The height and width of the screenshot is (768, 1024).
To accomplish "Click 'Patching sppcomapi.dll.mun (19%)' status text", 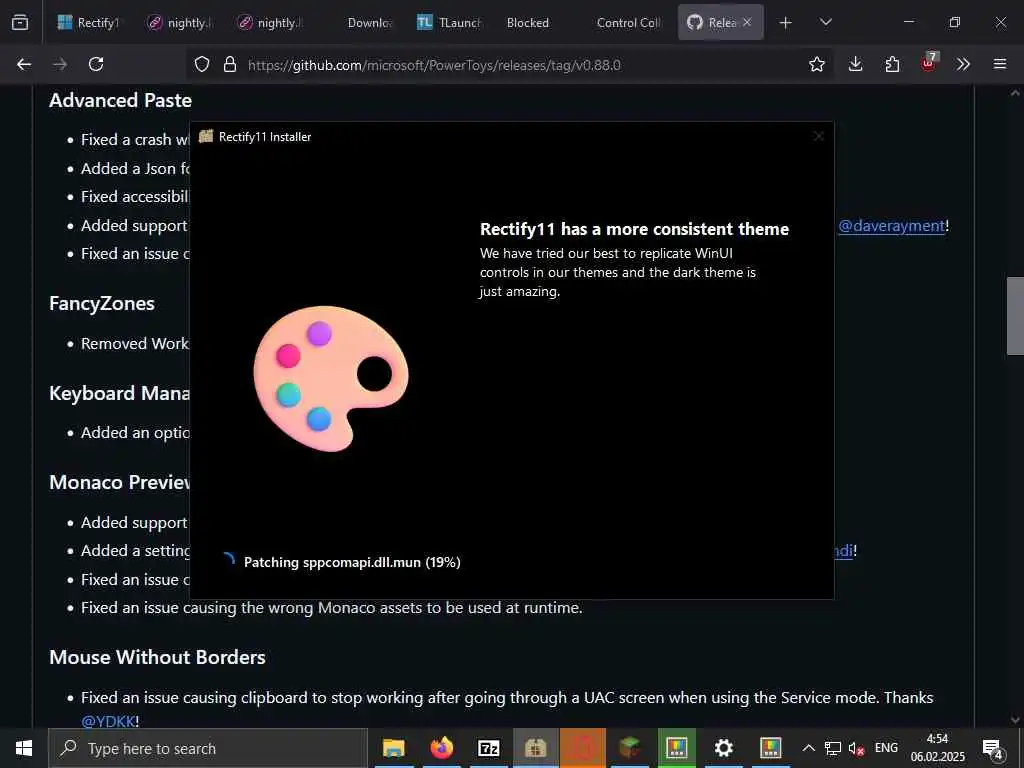I will tap(352, 562).
